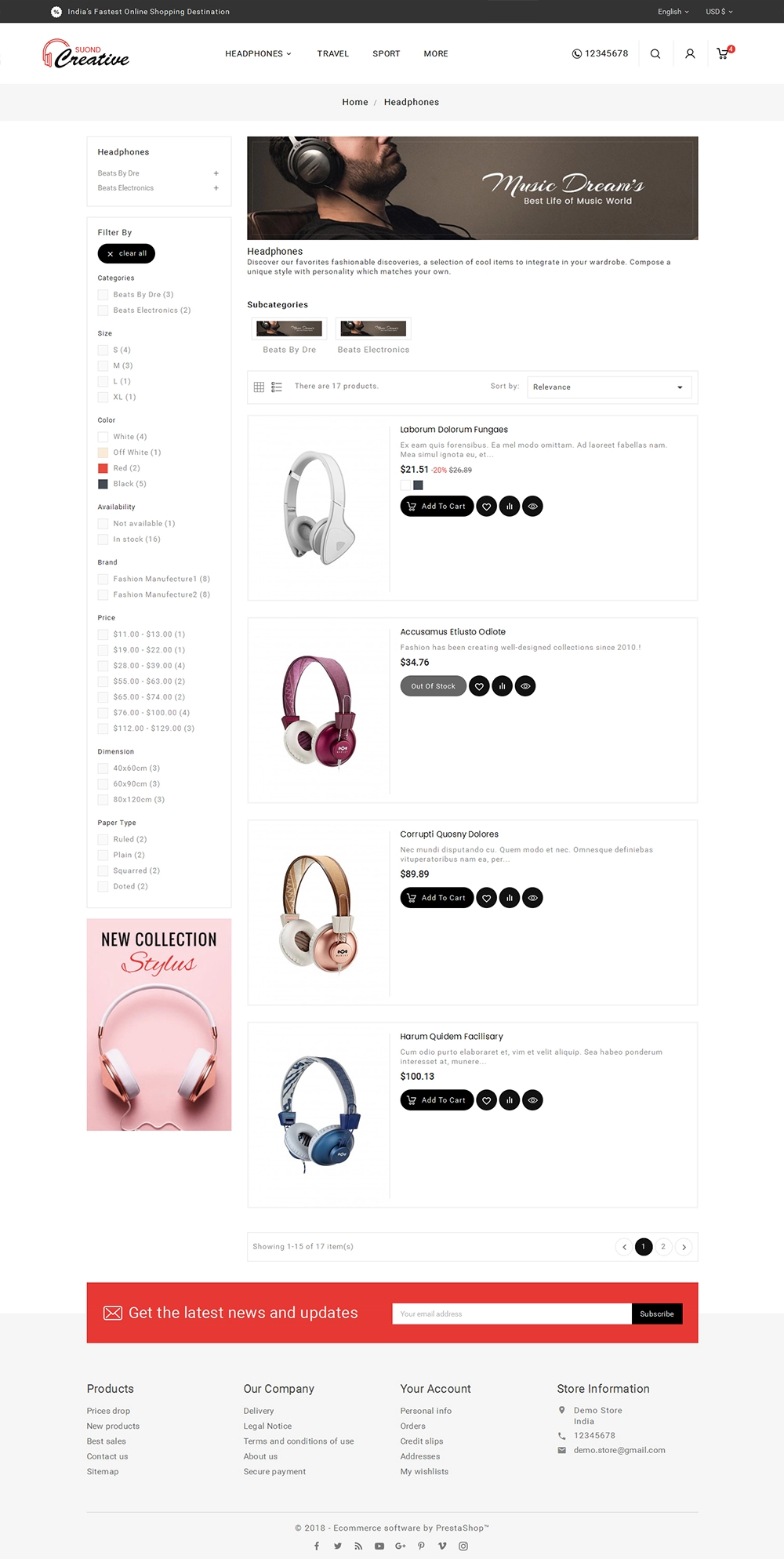Open the shopping cart icon

tap(723, 54)
